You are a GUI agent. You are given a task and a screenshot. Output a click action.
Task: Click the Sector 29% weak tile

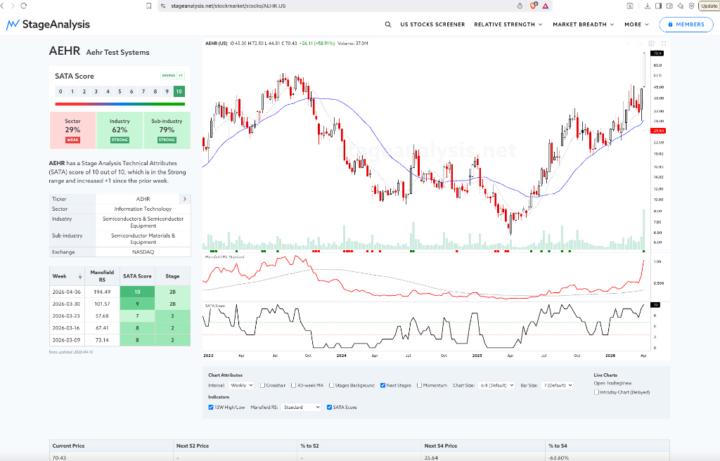73,130
